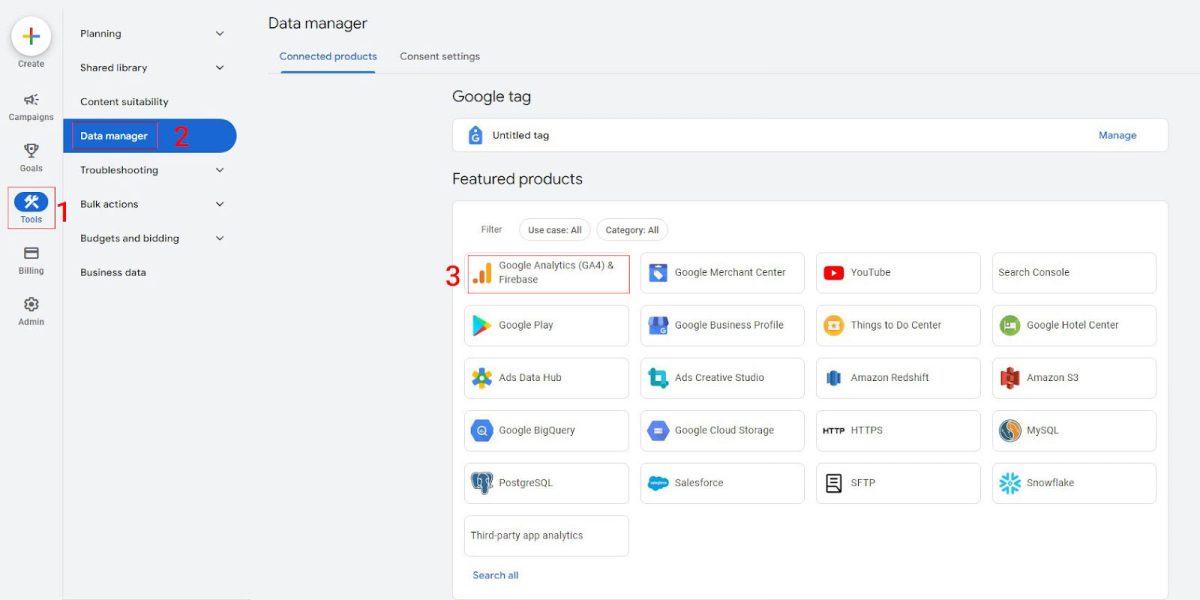Viewport: 1200px width, 600px height.
Task: Click the Google Hotel Center bed icon
Action: click(1010, 325)
